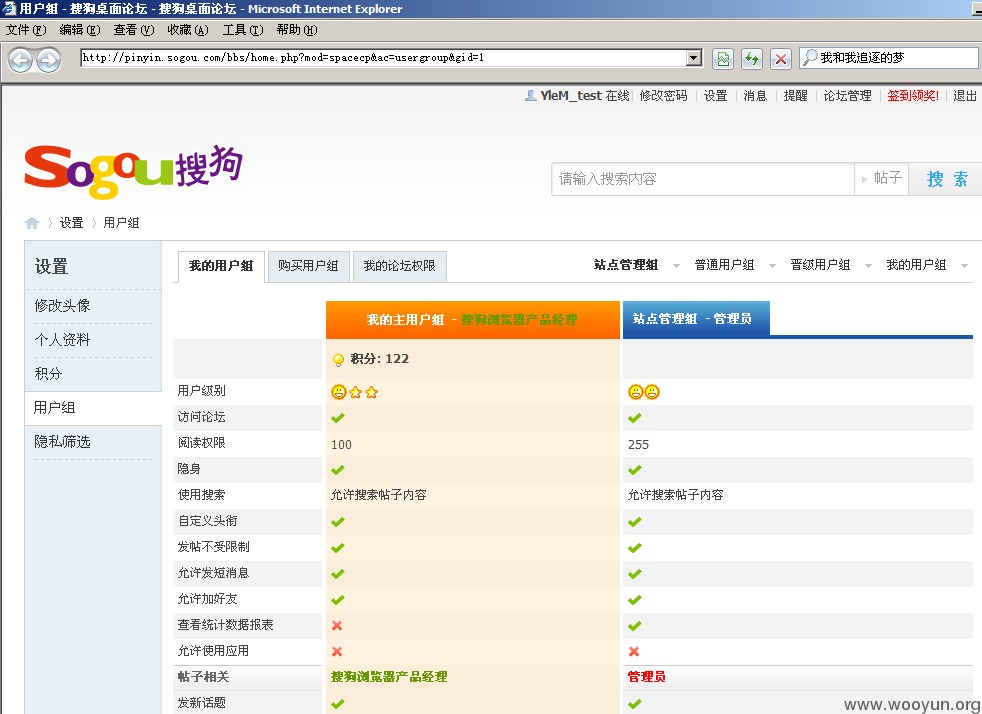The height and width of the screenshot is (714, 982).
Task: Click the browser address URL field
Action: click(x=383, y=58)
